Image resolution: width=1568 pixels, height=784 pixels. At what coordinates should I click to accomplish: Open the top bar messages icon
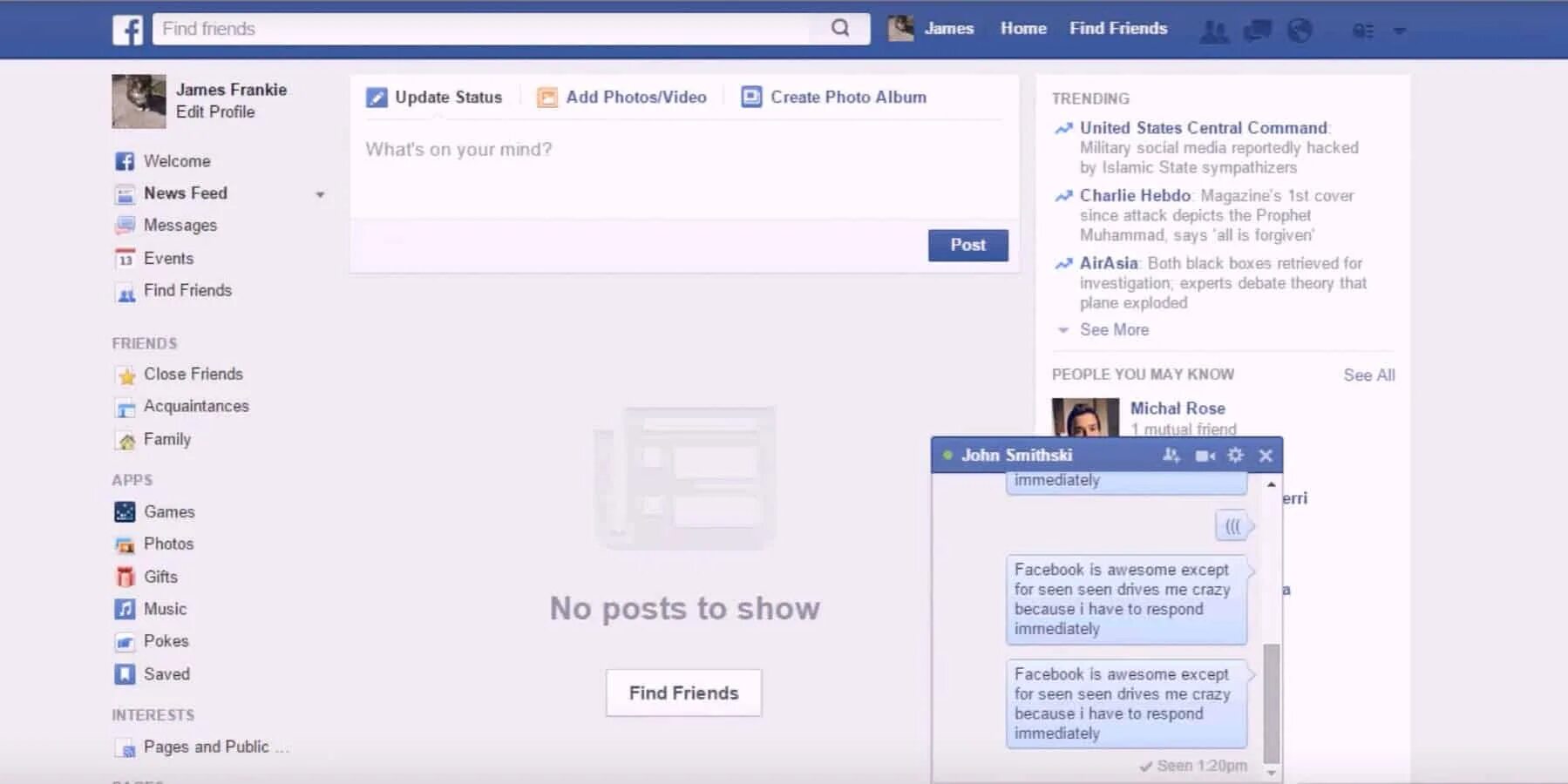[1257, 31]
